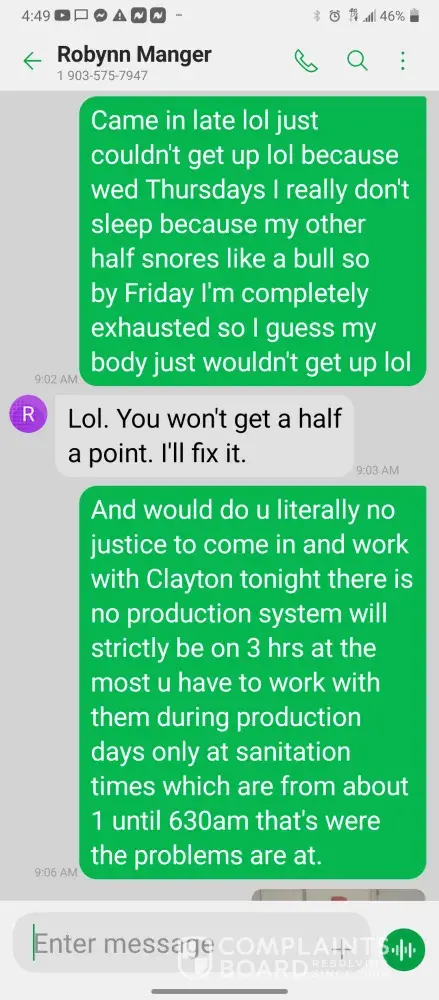Viewport: 439px width, 1000px height.
Task: Tap the warning triangle status icon
Action: [119, 16]
